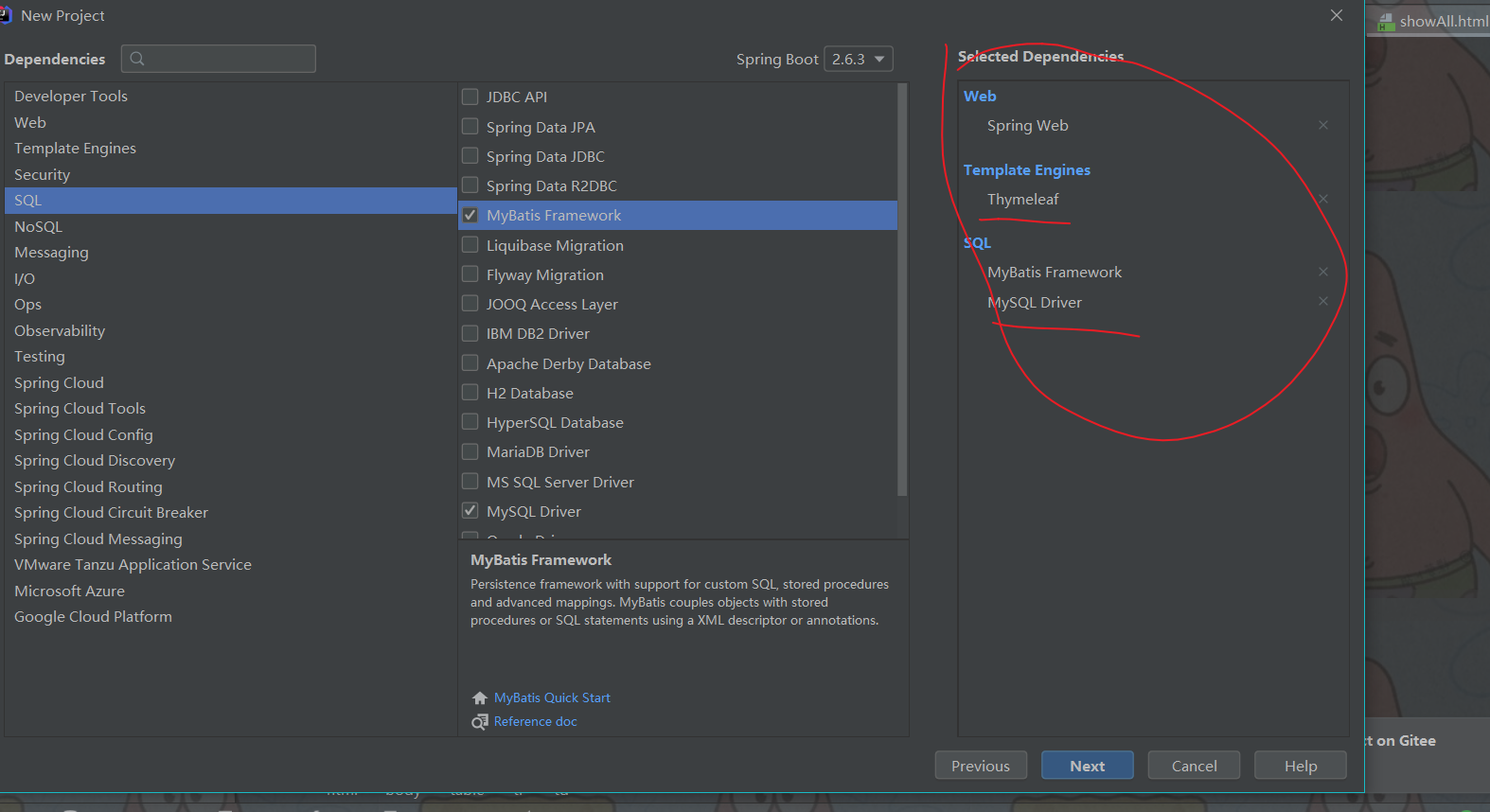Check Spring Data JPA dependency
Screen dimensions: 1490x812
click(470, 126)
